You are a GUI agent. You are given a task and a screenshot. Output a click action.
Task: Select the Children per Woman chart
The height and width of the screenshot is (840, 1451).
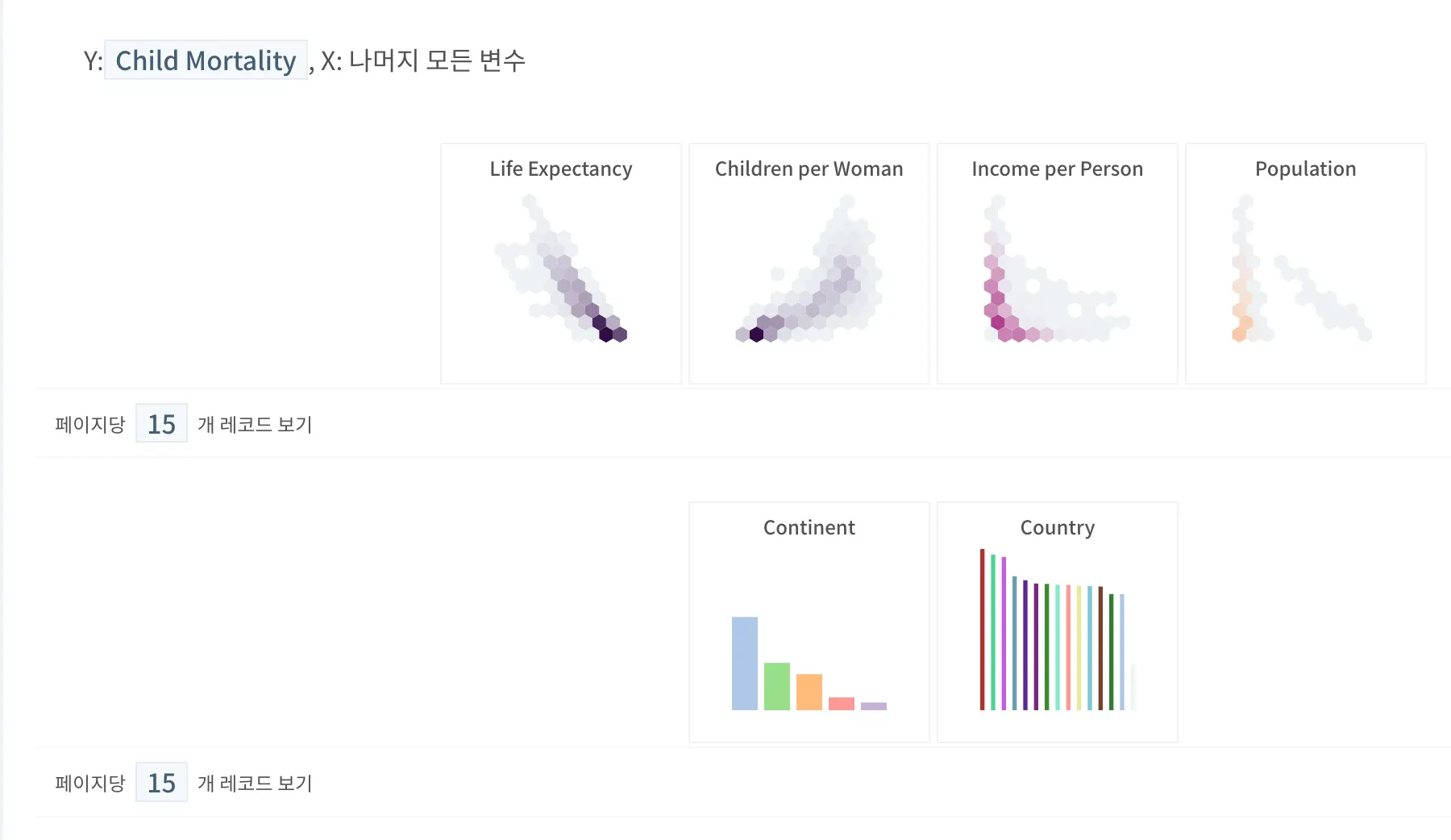click(x=809, y=264)
